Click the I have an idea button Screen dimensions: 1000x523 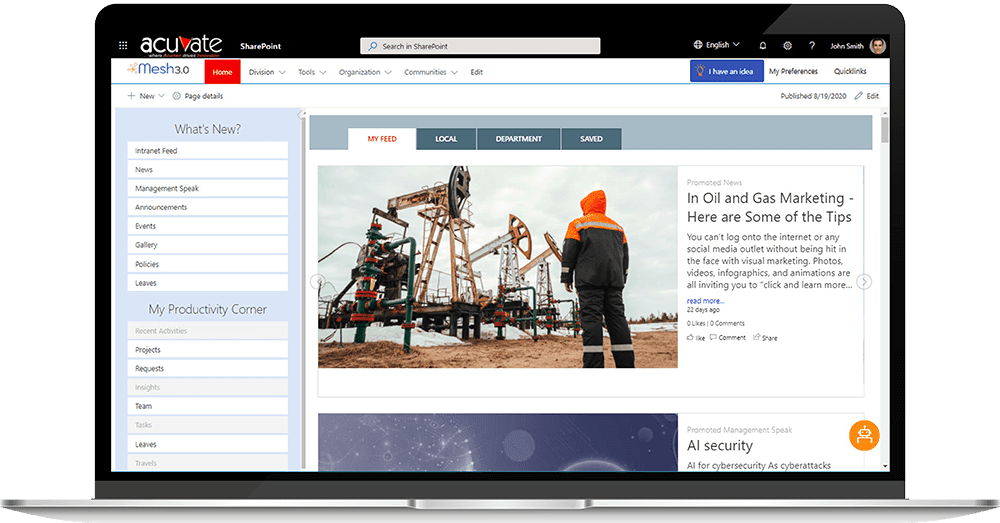727,72
